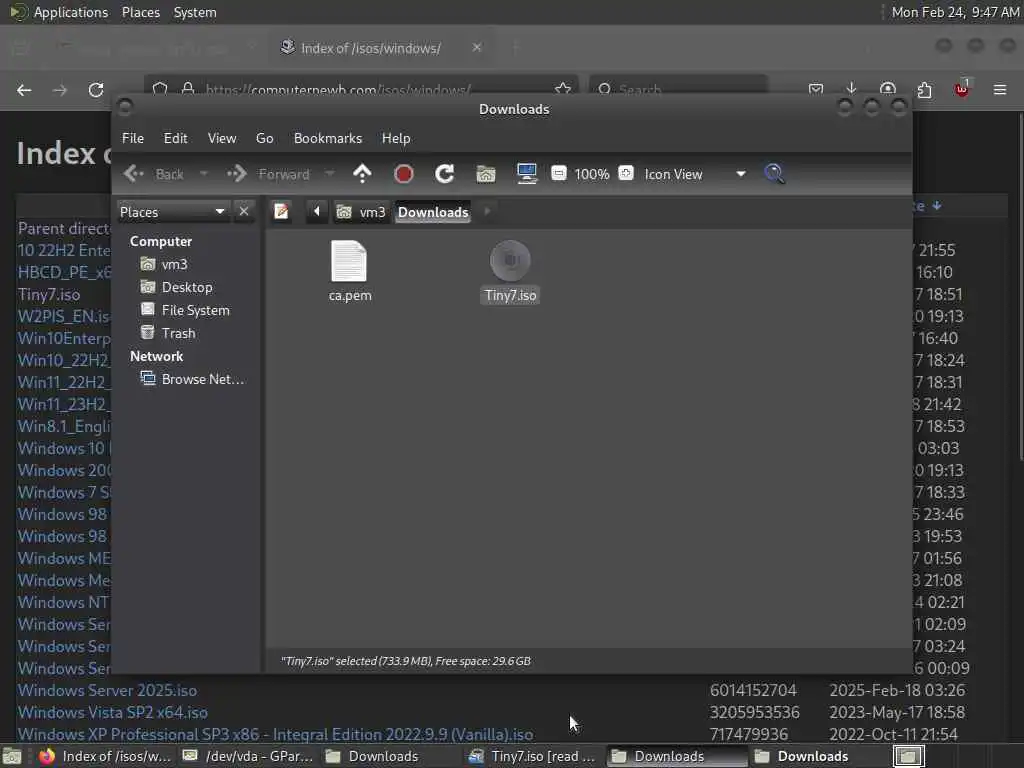Close the Index of /isos/windows/ tab
This screenshot has height=768, width=1024.
tap(477, 48)
